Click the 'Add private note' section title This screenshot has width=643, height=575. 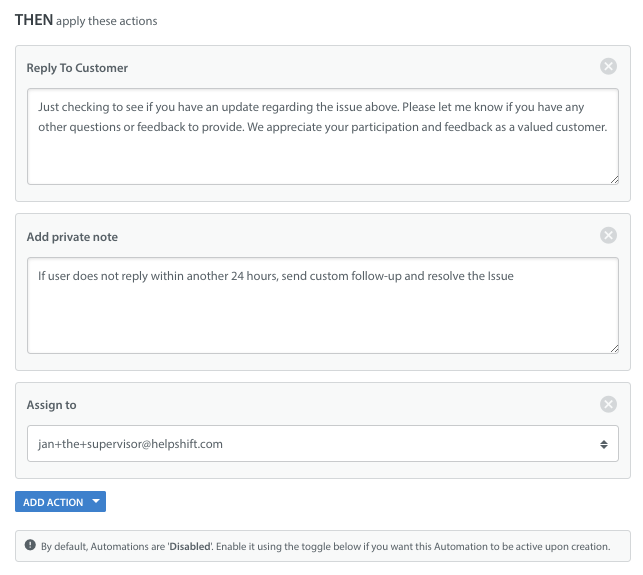[x=72, y=237]
